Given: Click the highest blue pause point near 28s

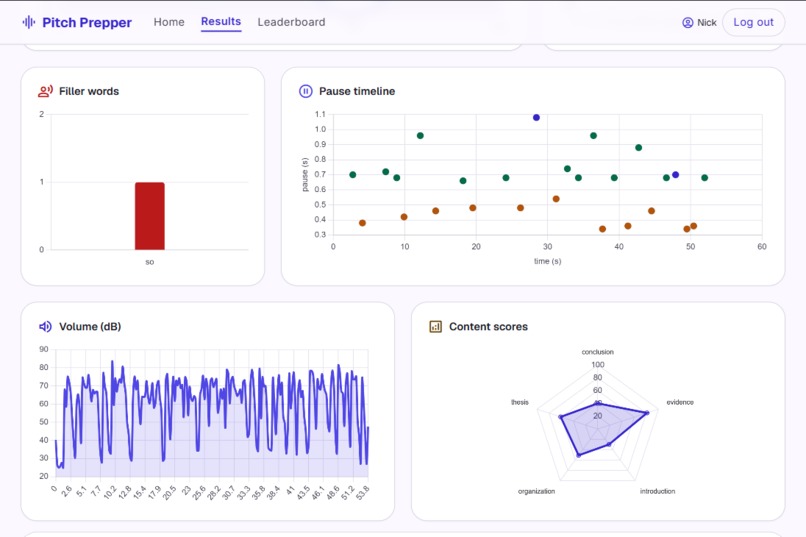Looking at the screenshot, I should click(536, 118).
